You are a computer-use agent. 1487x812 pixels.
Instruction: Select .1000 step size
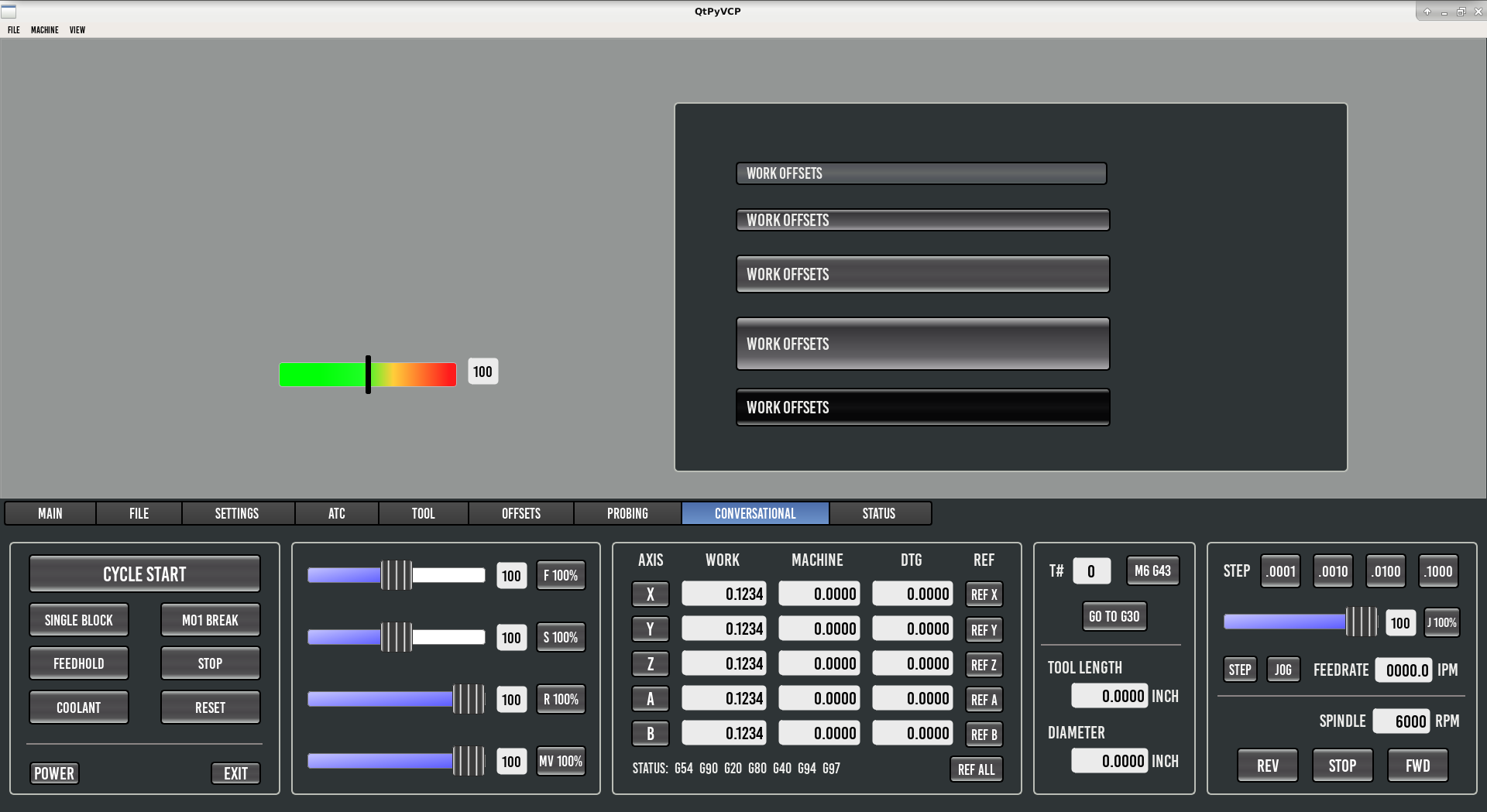(x=1439, y=571)
